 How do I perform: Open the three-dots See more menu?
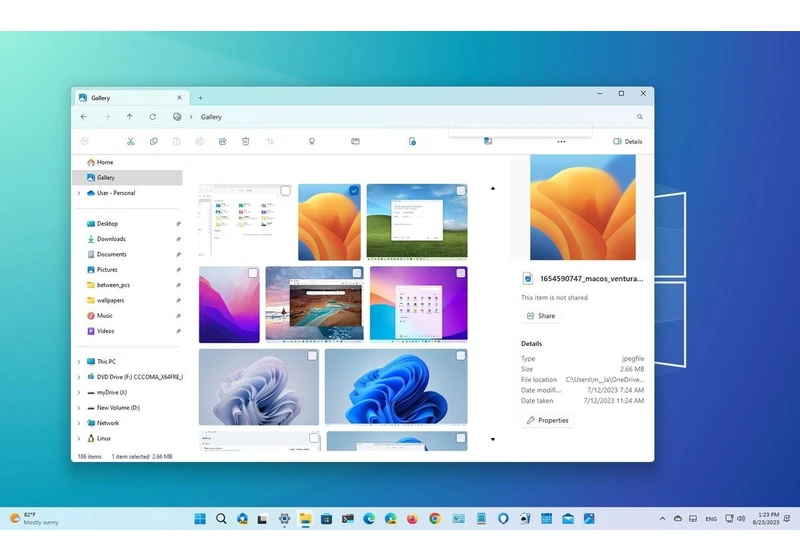coord(561,141)
